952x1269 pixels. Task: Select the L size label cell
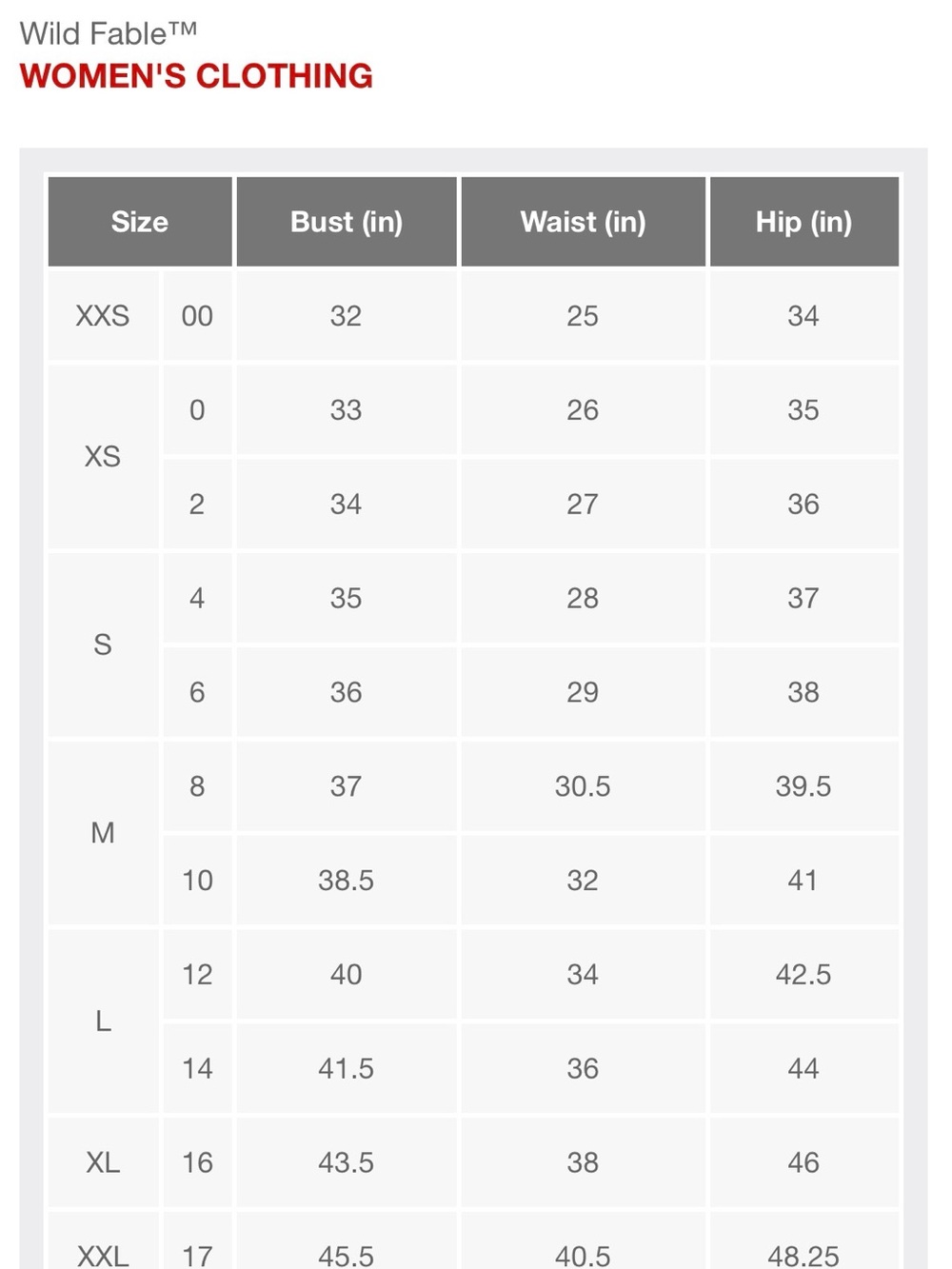click(103, 1021)
